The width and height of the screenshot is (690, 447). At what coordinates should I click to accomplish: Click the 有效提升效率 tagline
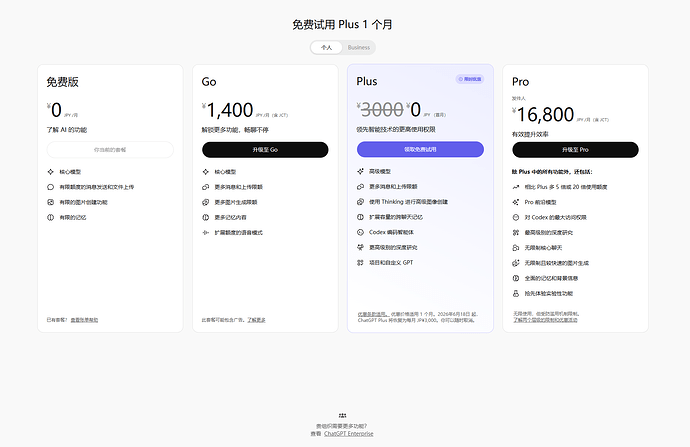click(x=530, y=134)
